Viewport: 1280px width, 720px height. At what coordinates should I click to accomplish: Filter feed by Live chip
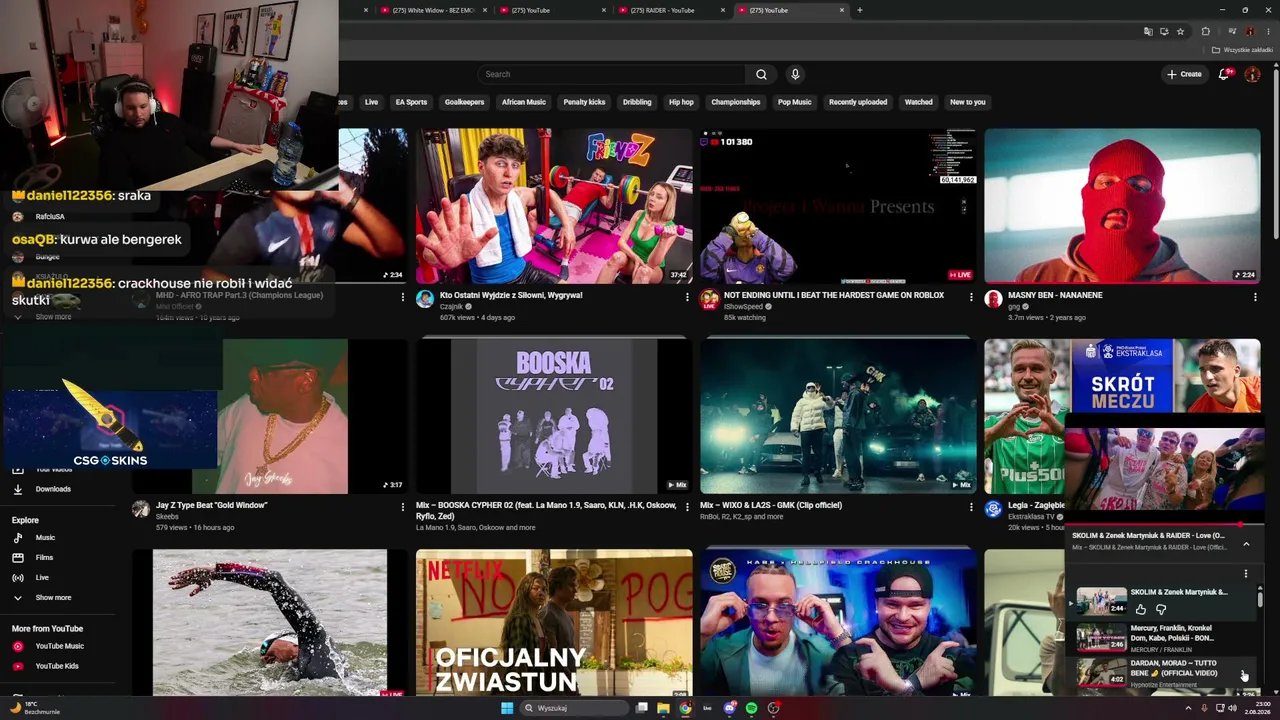pyautogui.click(x=372, y=102)
